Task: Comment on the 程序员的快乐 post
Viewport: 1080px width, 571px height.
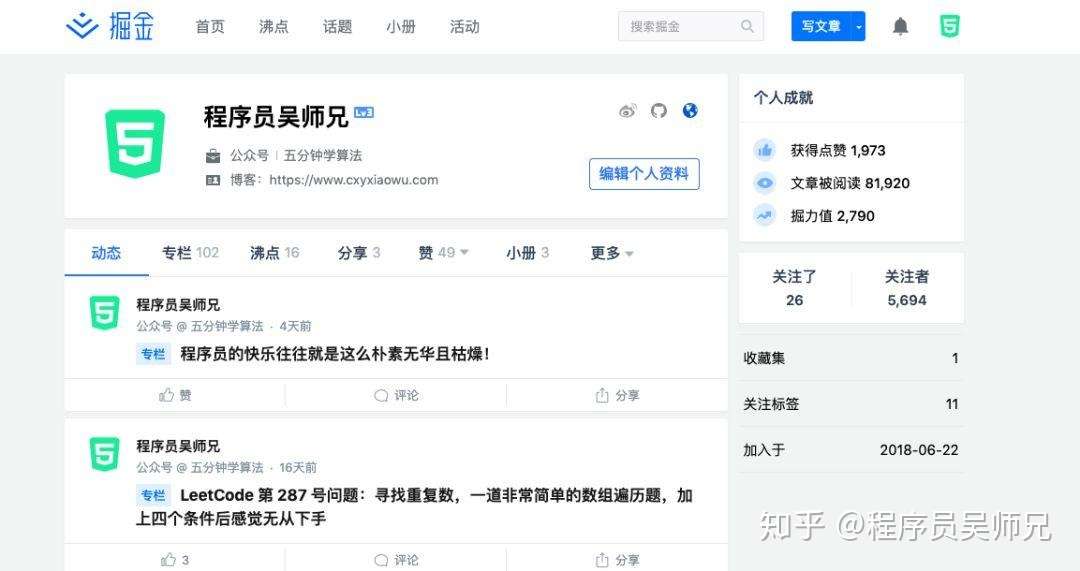Action: 396,395
